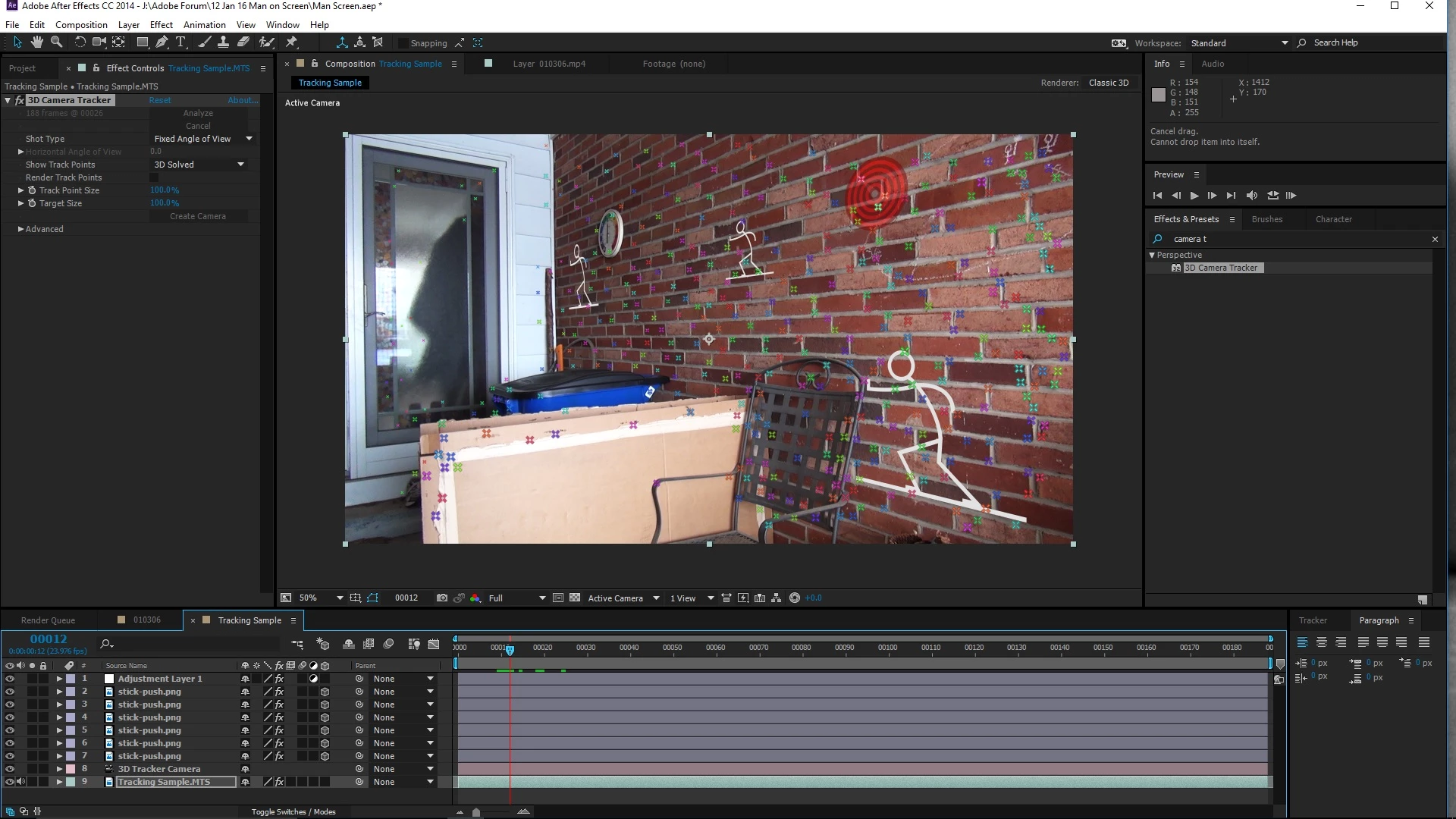Image resolution: width=1456 pixels, height=819 pixels.
Task: Open the 50% magnification dropdown
Action: pyautogui.click(x=339, y=598)
